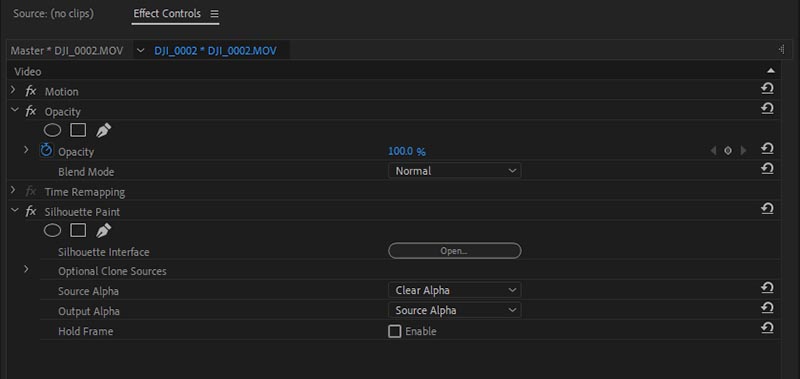The width and height of the screenshot is (800, 379).
Task: Toggle the Time Remapping fx icon
Action: click(x=31, y=192)
